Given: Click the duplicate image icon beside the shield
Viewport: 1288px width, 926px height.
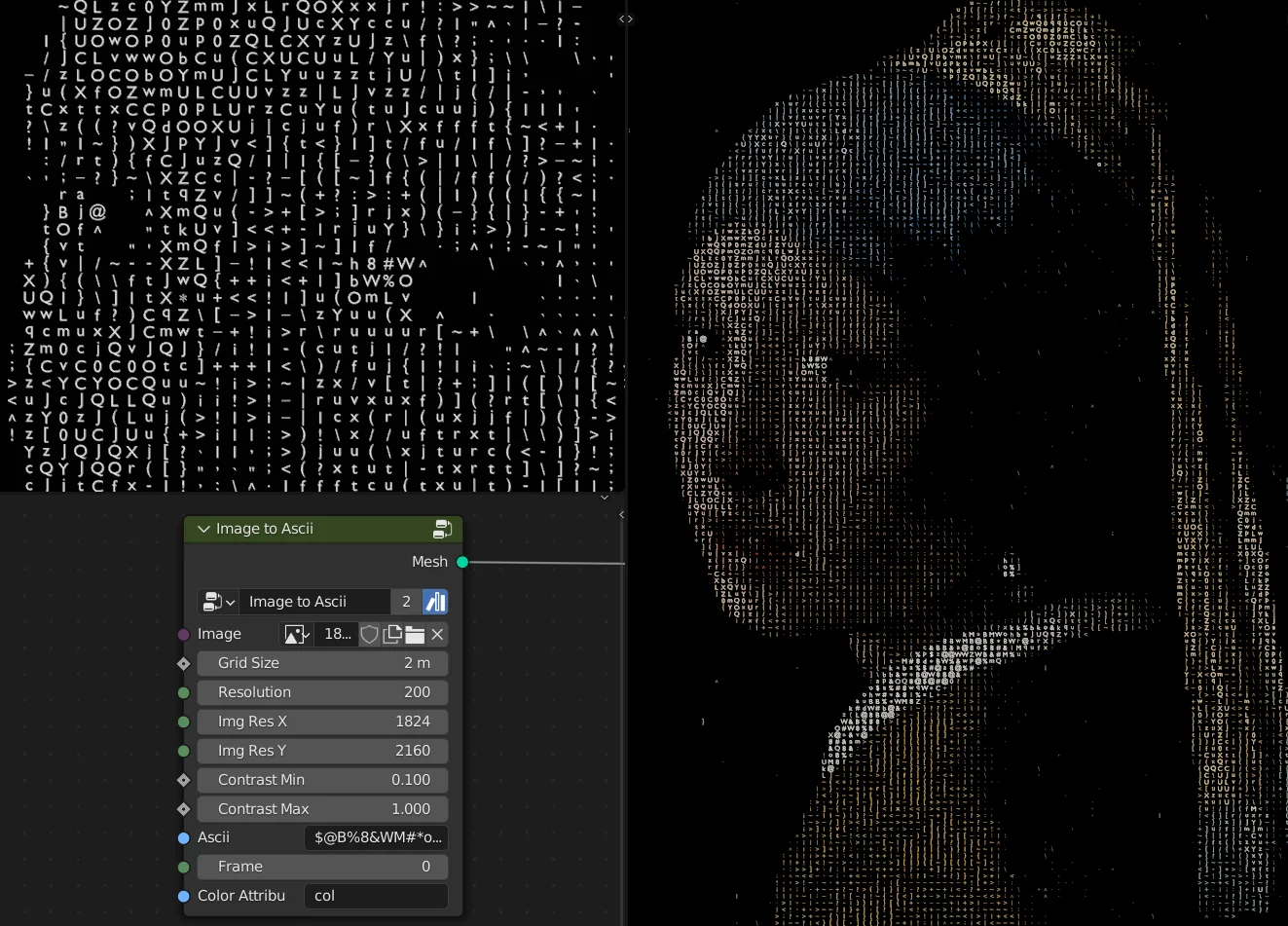Looking at the screenshot, I should click(x=393, y=634).
